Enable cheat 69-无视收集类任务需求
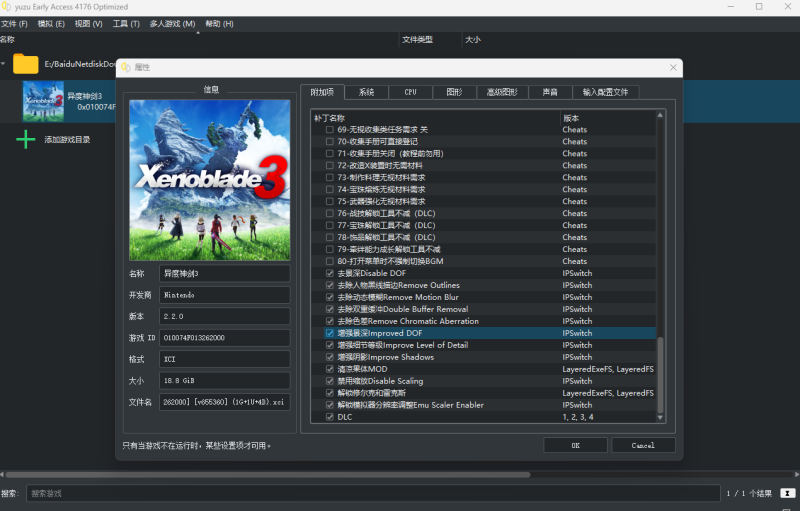Viewport: 800px width, 511px height. tap(330, 130)
